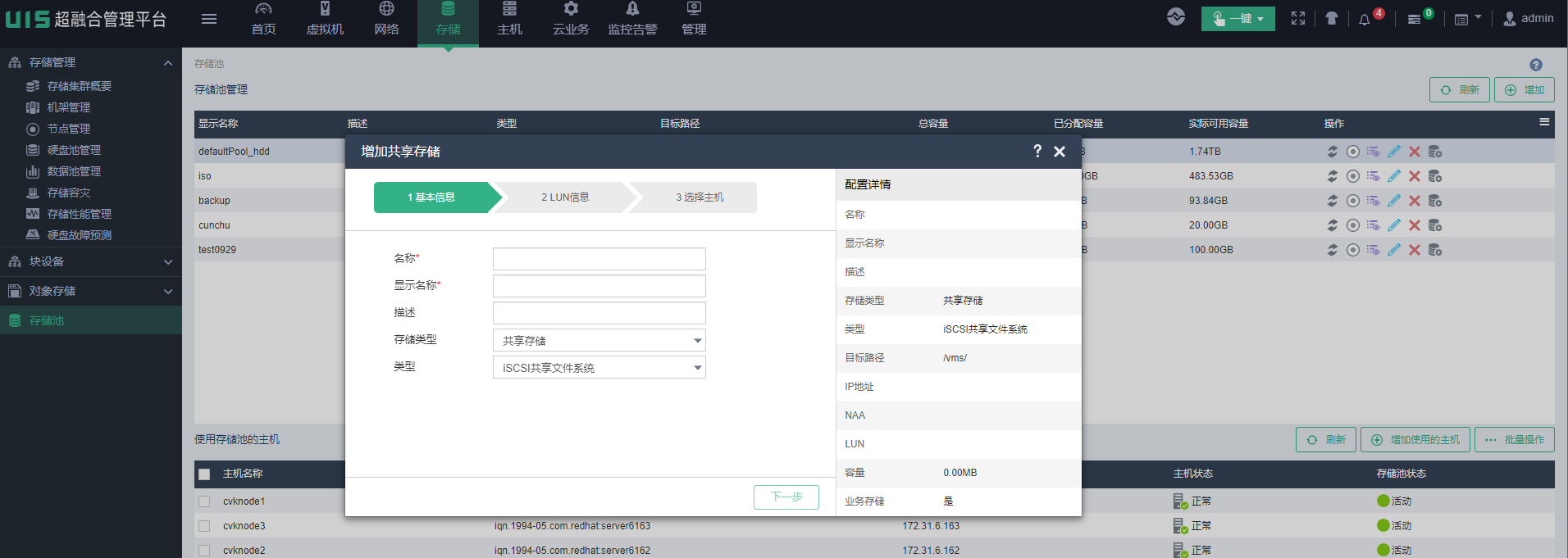
Task: Open the 存储类型 dropdown
Action: 599,340
